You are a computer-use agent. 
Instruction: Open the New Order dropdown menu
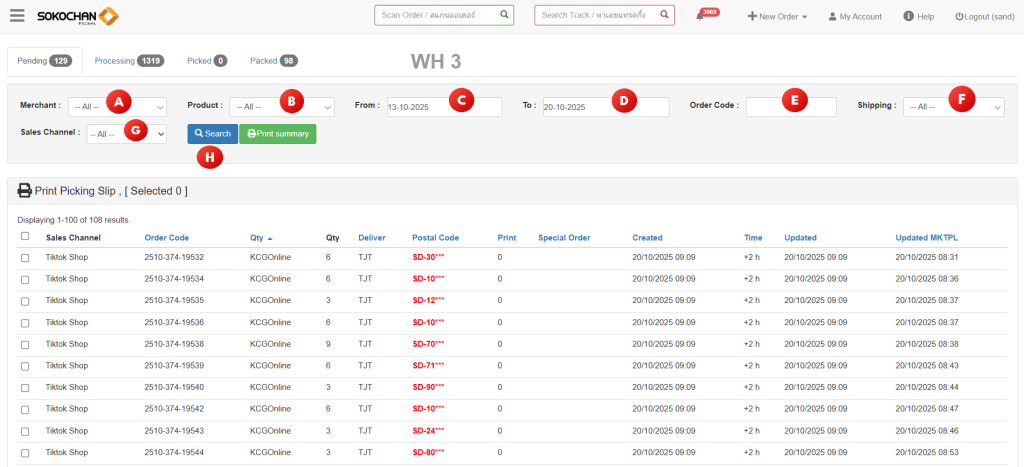777,16
